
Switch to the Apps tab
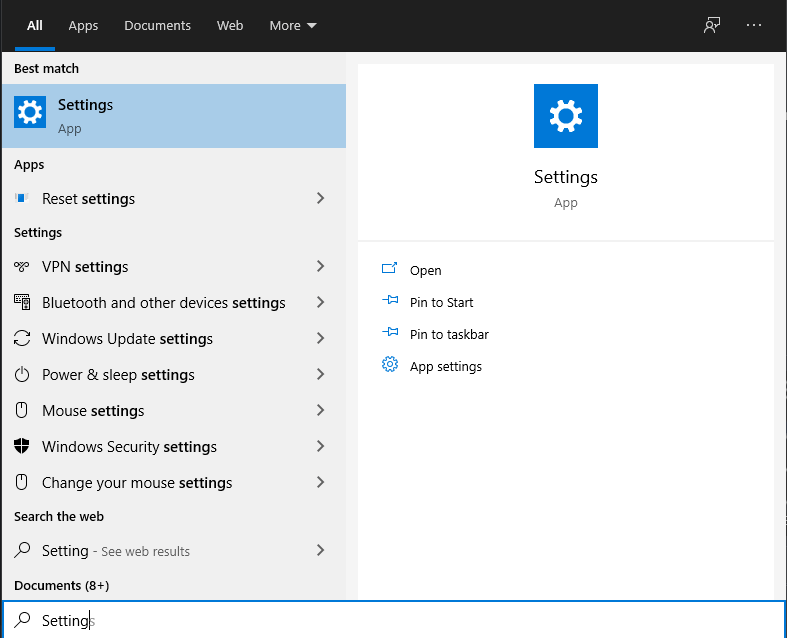[83, 26]
